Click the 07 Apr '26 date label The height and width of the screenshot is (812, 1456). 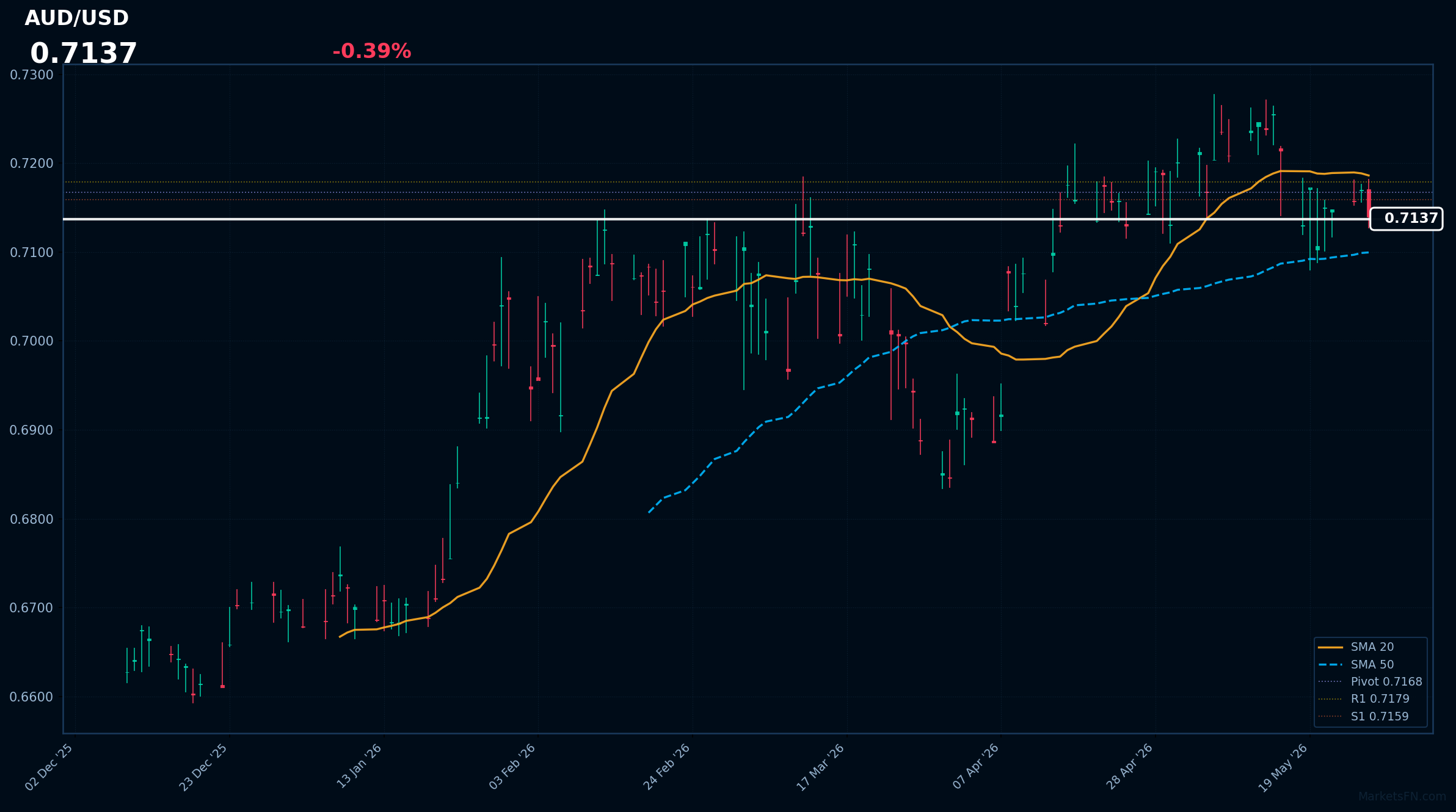976,767
